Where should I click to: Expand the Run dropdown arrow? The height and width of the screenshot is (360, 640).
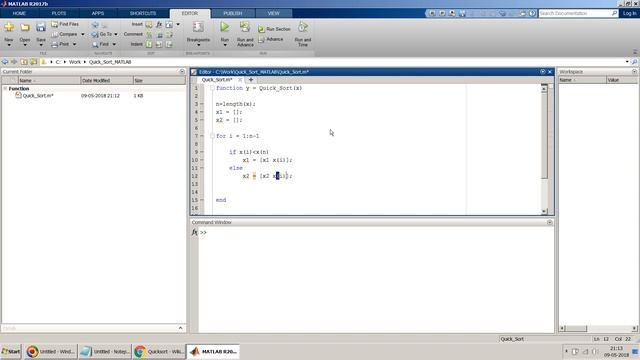tap(225, 45)
